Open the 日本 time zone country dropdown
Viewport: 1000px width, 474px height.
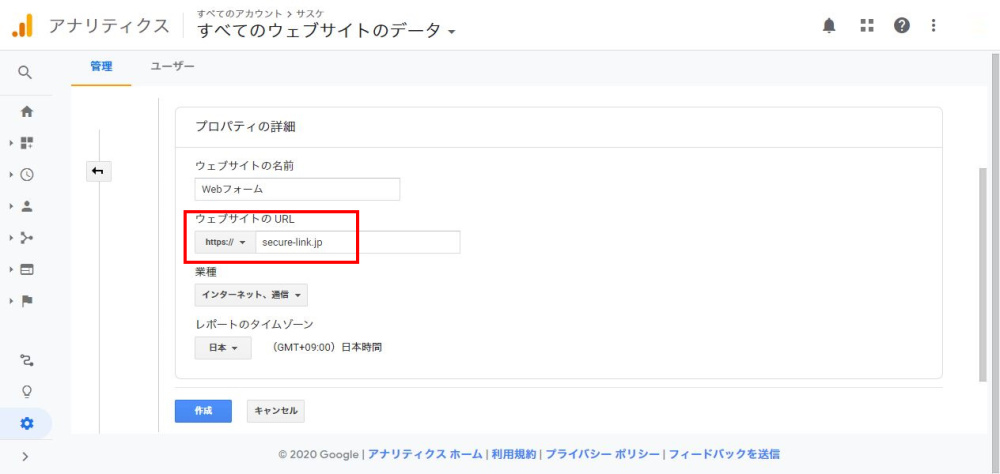click(x=222, y=348)
